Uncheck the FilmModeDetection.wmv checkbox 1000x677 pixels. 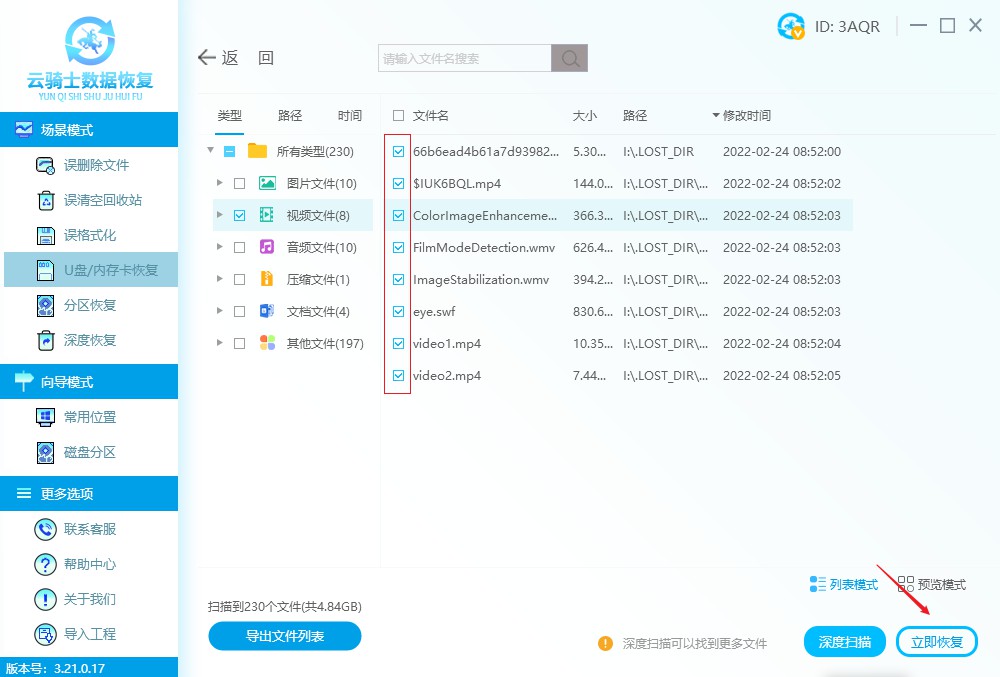coord(399,247)
